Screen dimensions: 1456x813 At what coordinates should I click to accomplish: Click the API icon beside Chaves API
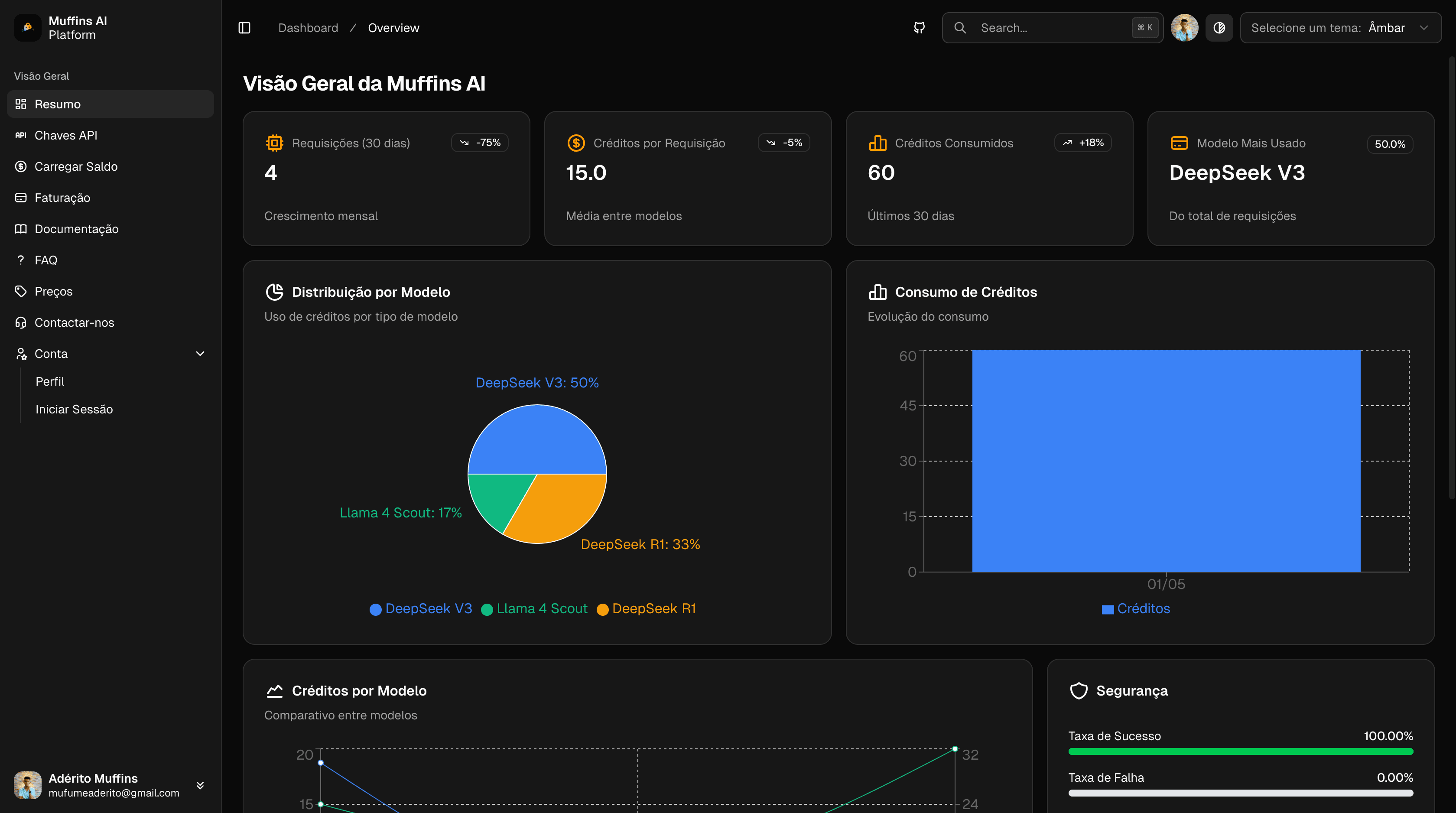point(21,135)
